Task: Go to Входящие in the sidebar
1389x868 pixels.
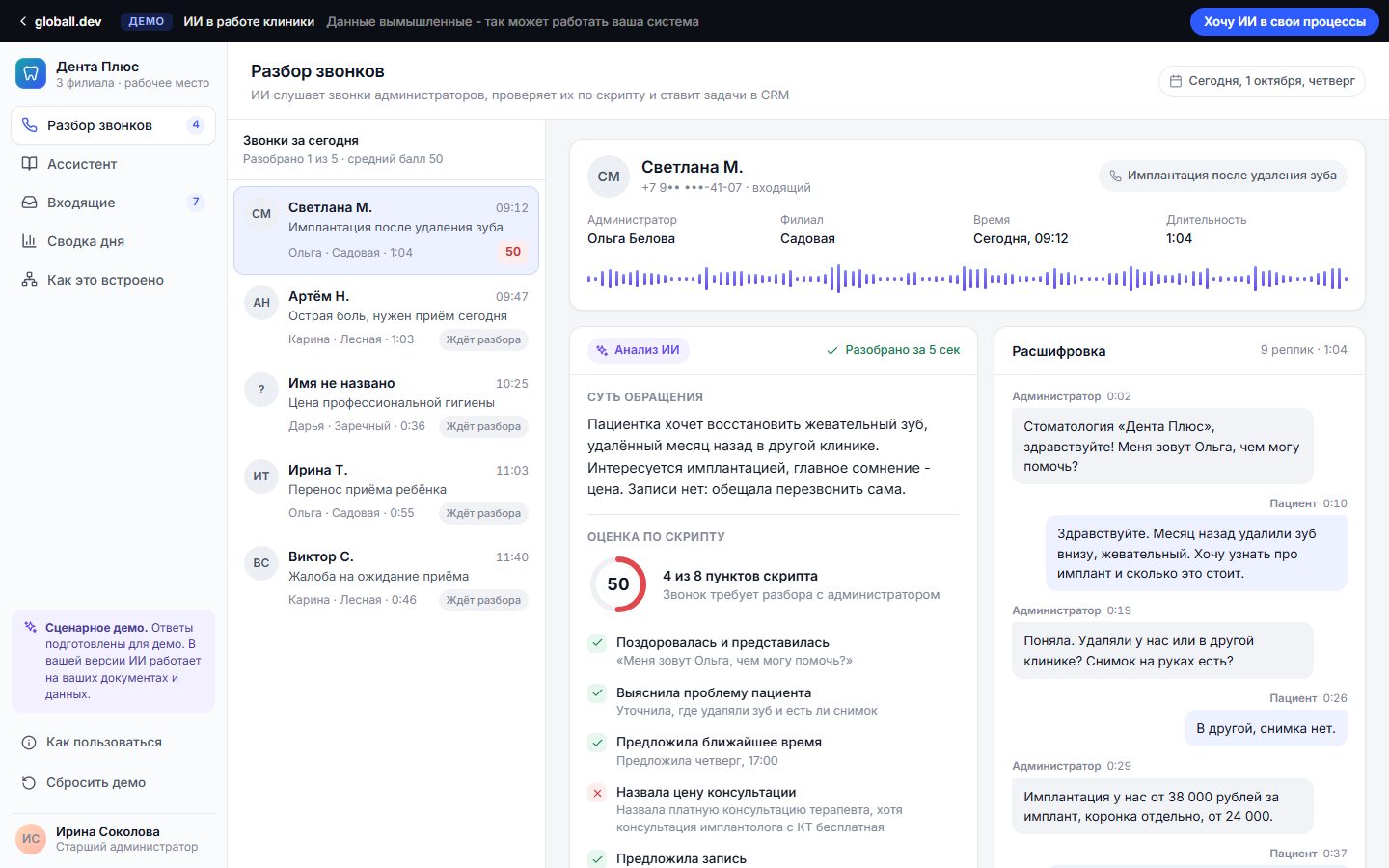Action: 113,203
